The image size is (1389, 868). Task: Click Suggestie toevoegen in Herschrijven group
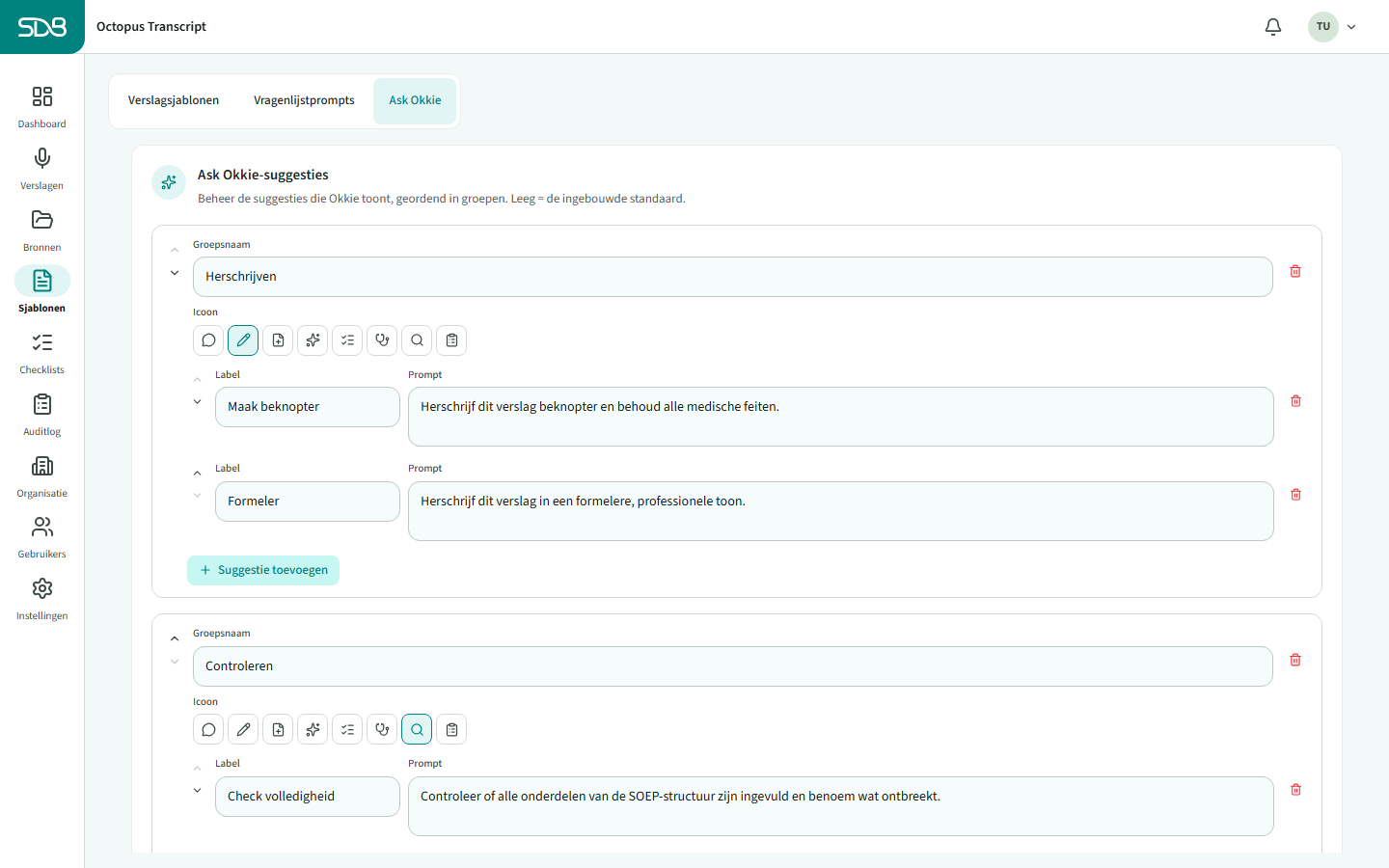[x=263, y=570]
